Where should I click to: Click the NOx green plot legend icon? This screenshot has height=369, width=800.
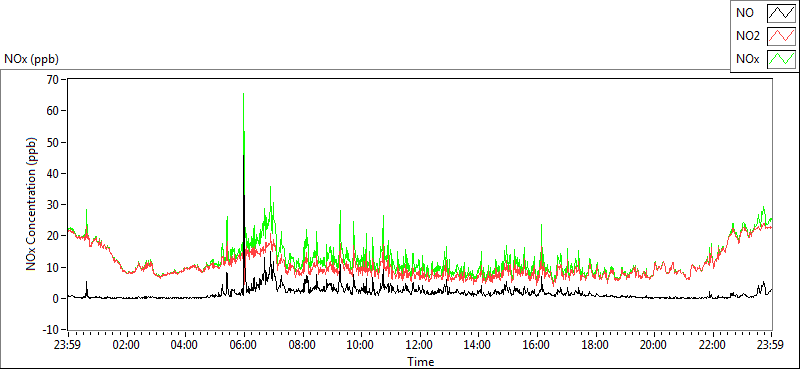pos(782,59)
